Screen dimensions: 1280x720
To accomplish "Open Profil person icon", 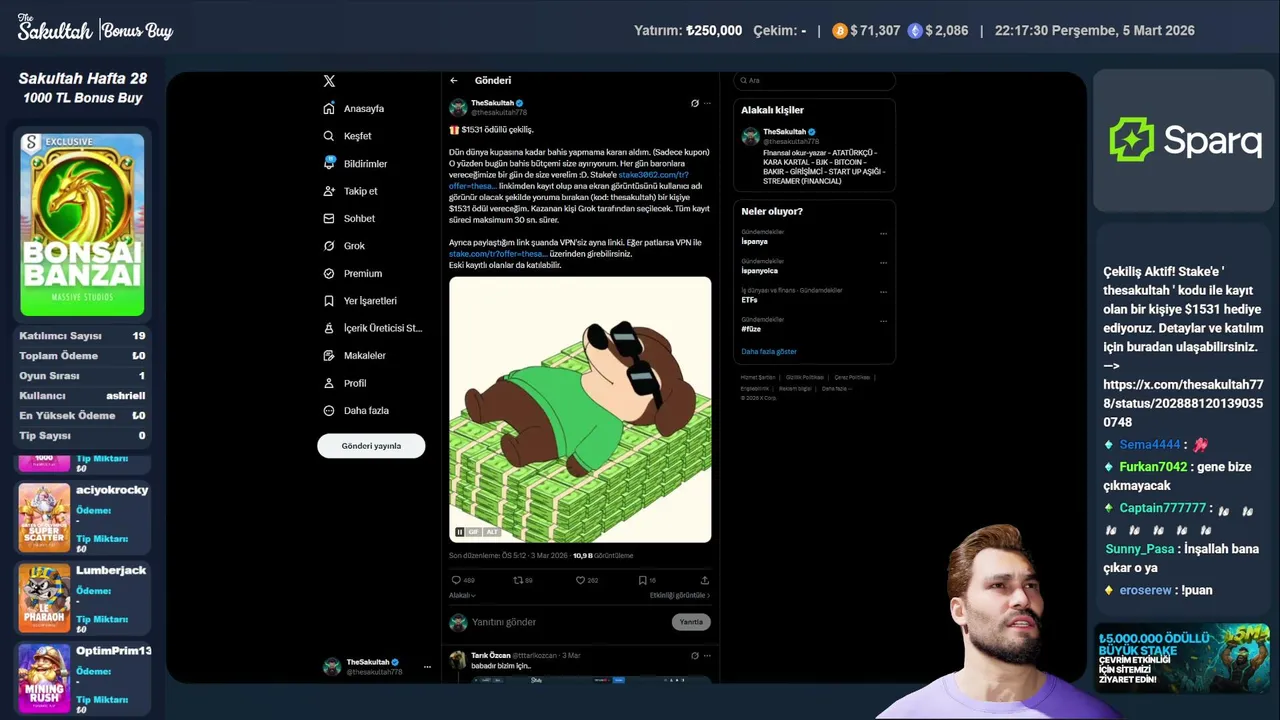I will pos(329,383).
